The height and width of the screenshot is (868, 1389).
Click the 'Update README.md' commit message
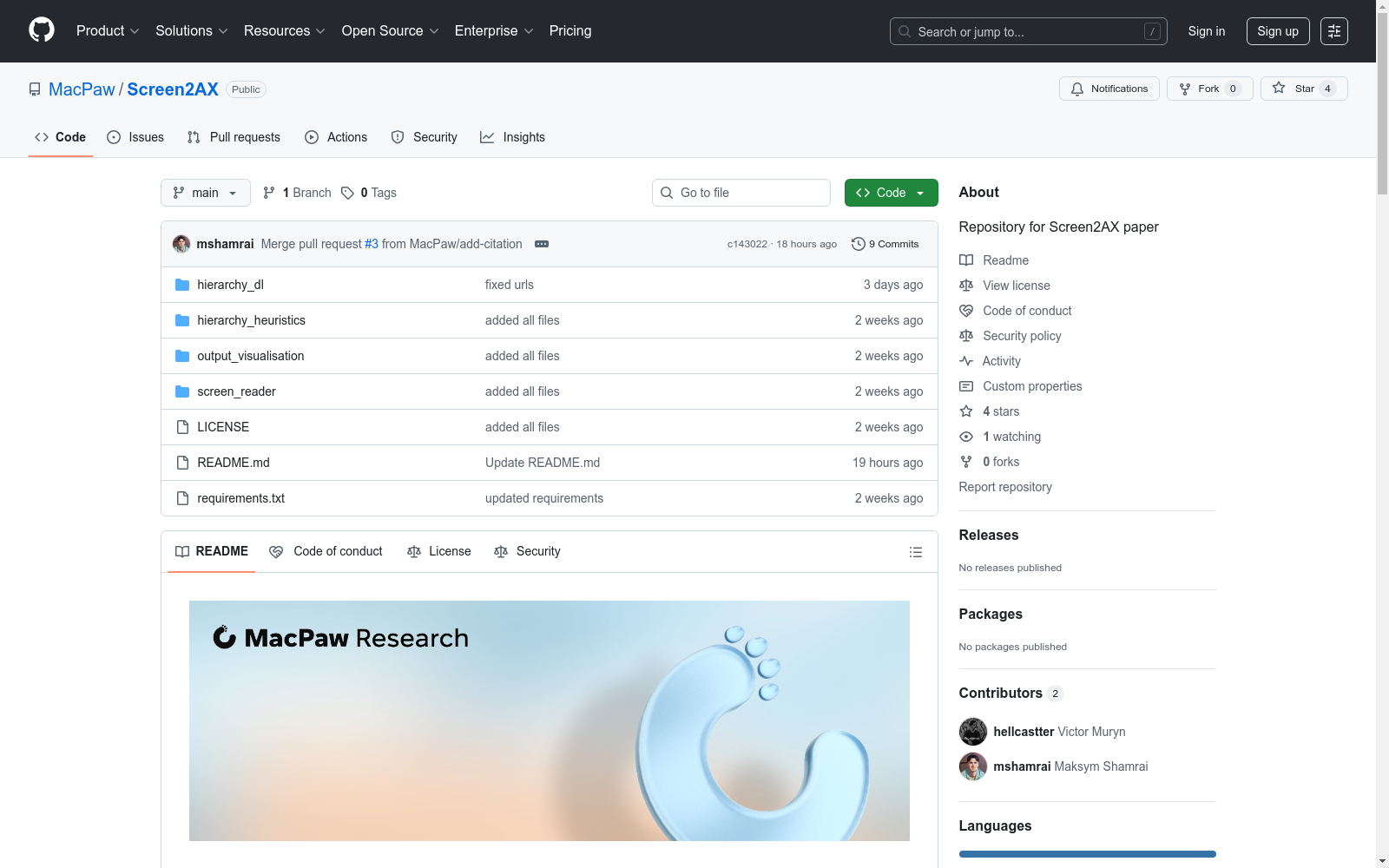pyautogui.click(x=543, y=463)
